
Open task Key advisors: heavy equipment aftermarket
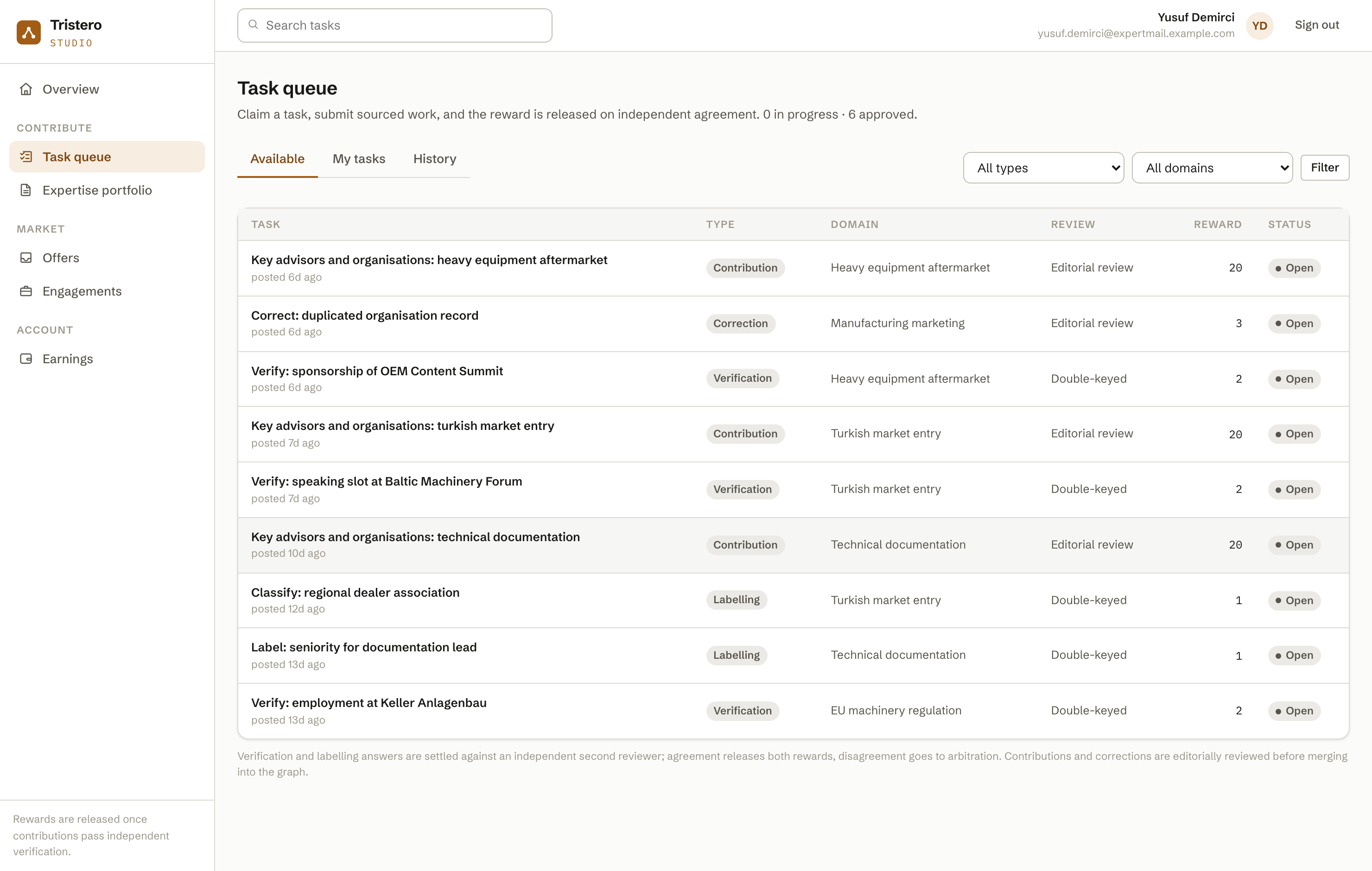coord(429,260)
